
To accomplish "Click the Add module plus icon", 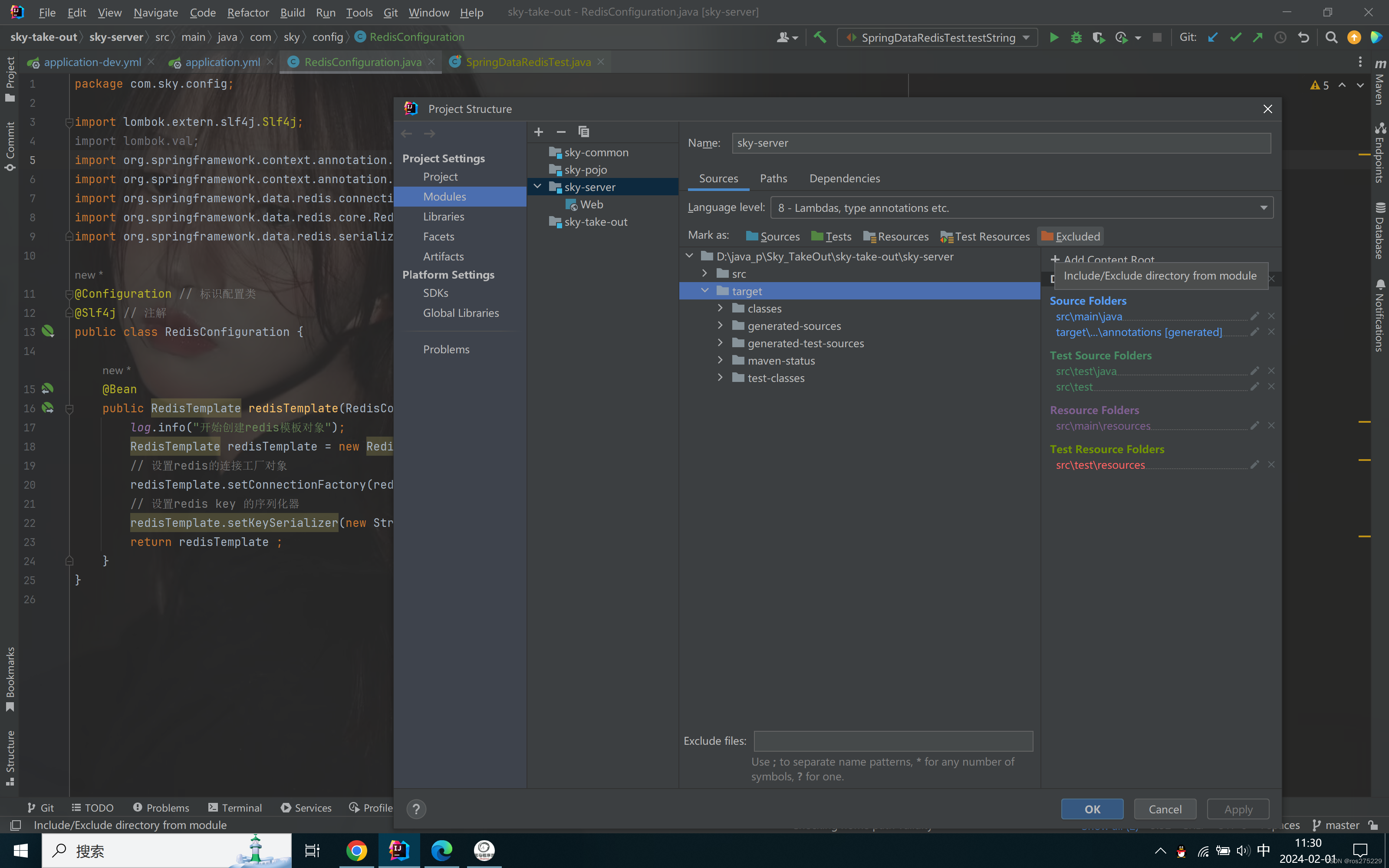I will coord(538,132).
